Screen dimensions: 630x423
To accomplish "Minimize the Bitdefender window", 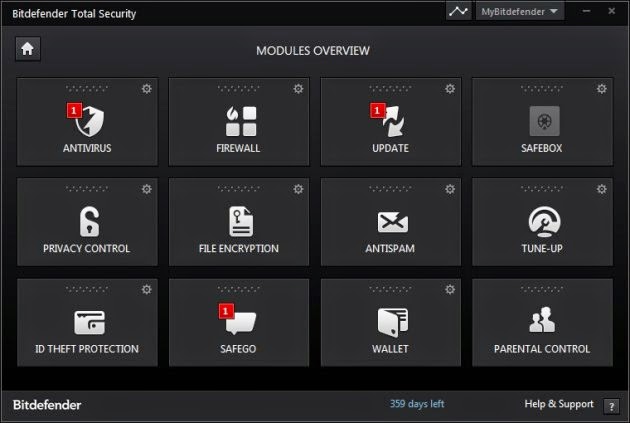I will [586, 11].
